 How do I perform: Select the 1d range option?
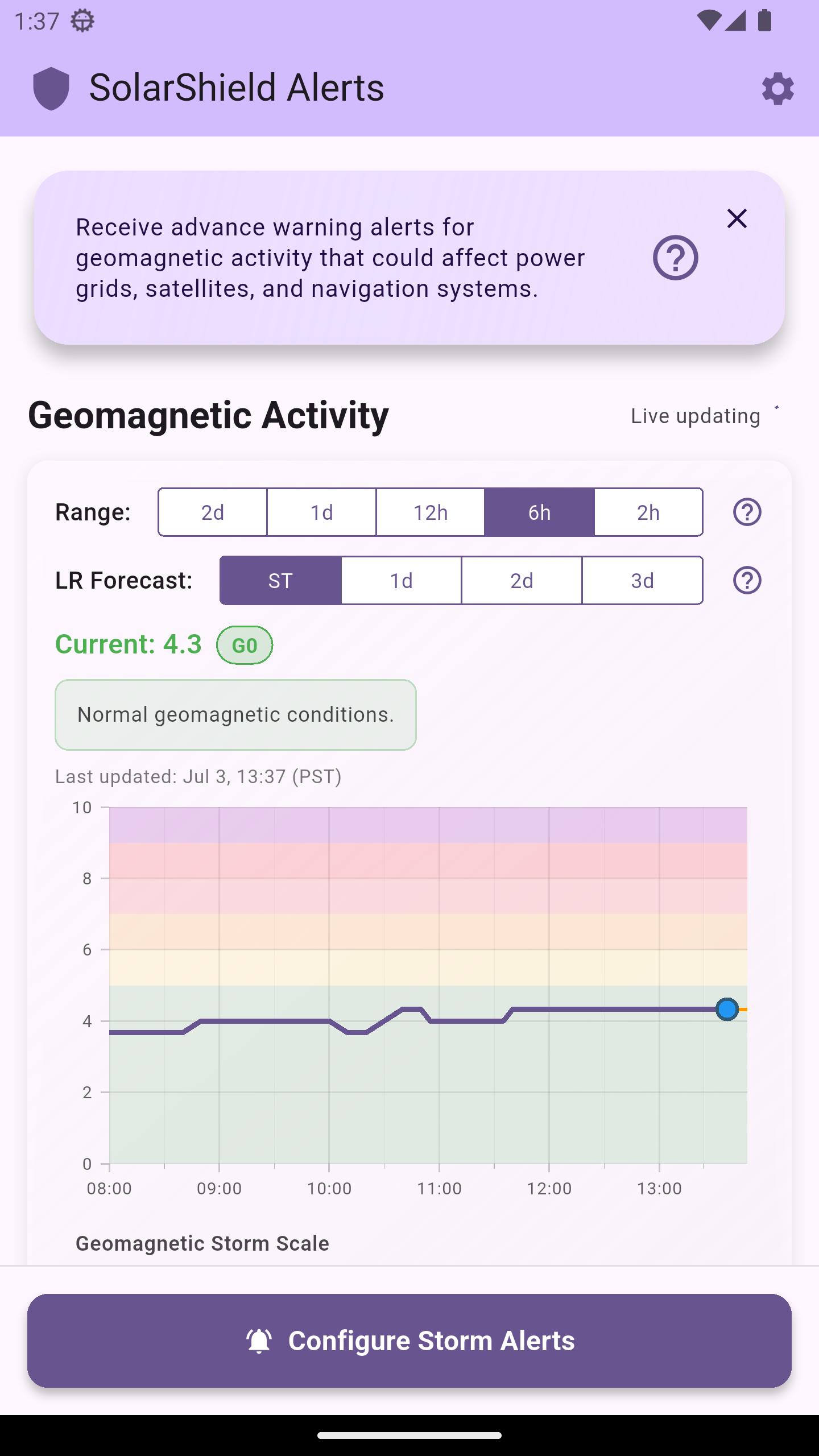(321, 512)
